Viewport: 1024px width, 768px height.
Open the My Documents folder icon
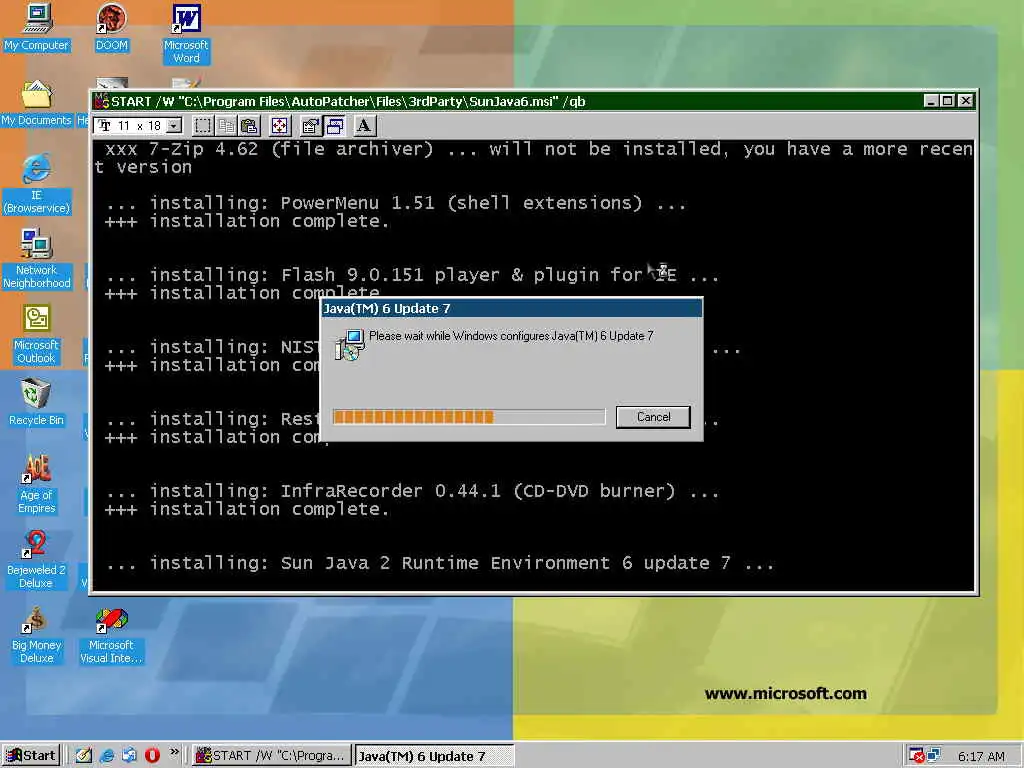point(37,103)
